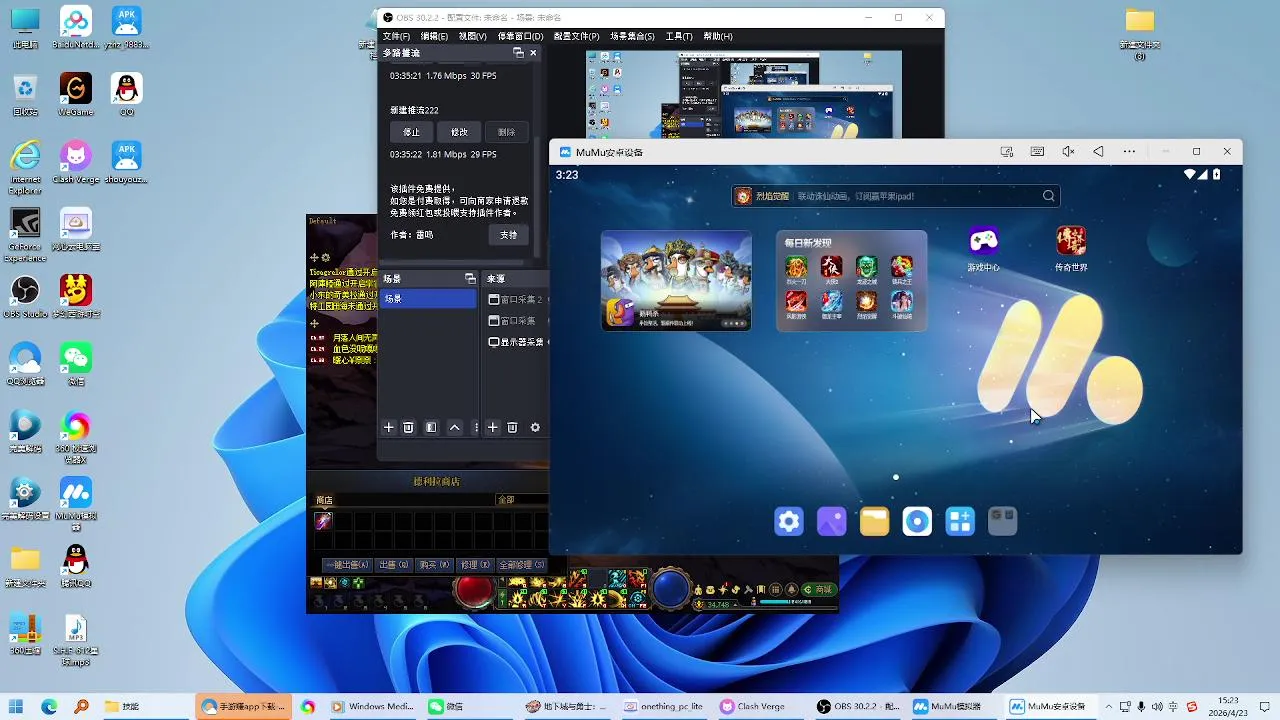Open OBS 工具(T) menu
The height and width of the screenshot is (720, 1280).
tap(679, 36)
